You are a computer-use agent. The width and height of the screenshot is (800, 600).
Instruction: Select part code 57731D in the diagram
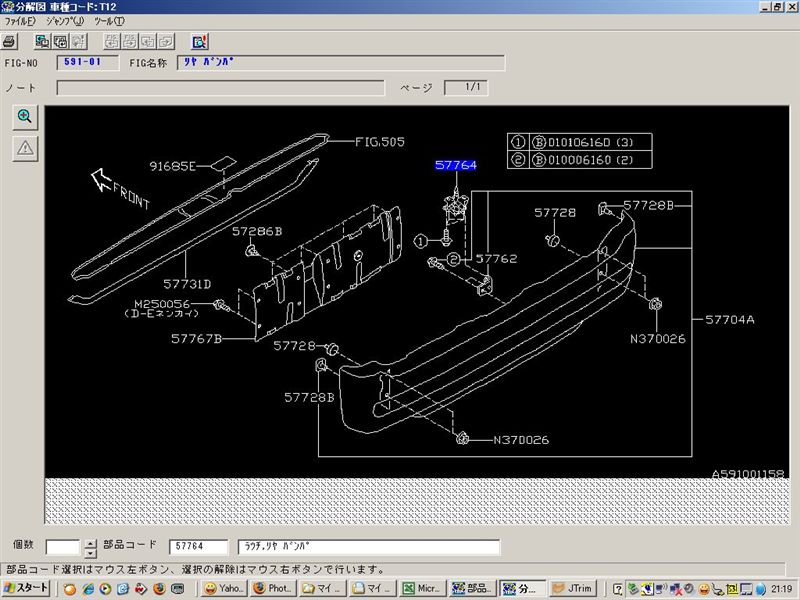tap(187, 284)
